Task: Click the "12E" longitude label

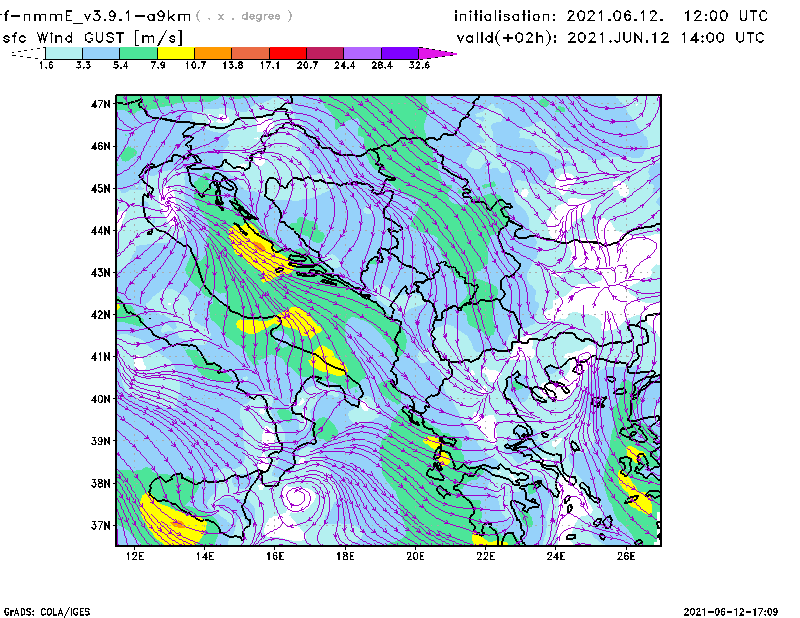Action: (135, 556)
